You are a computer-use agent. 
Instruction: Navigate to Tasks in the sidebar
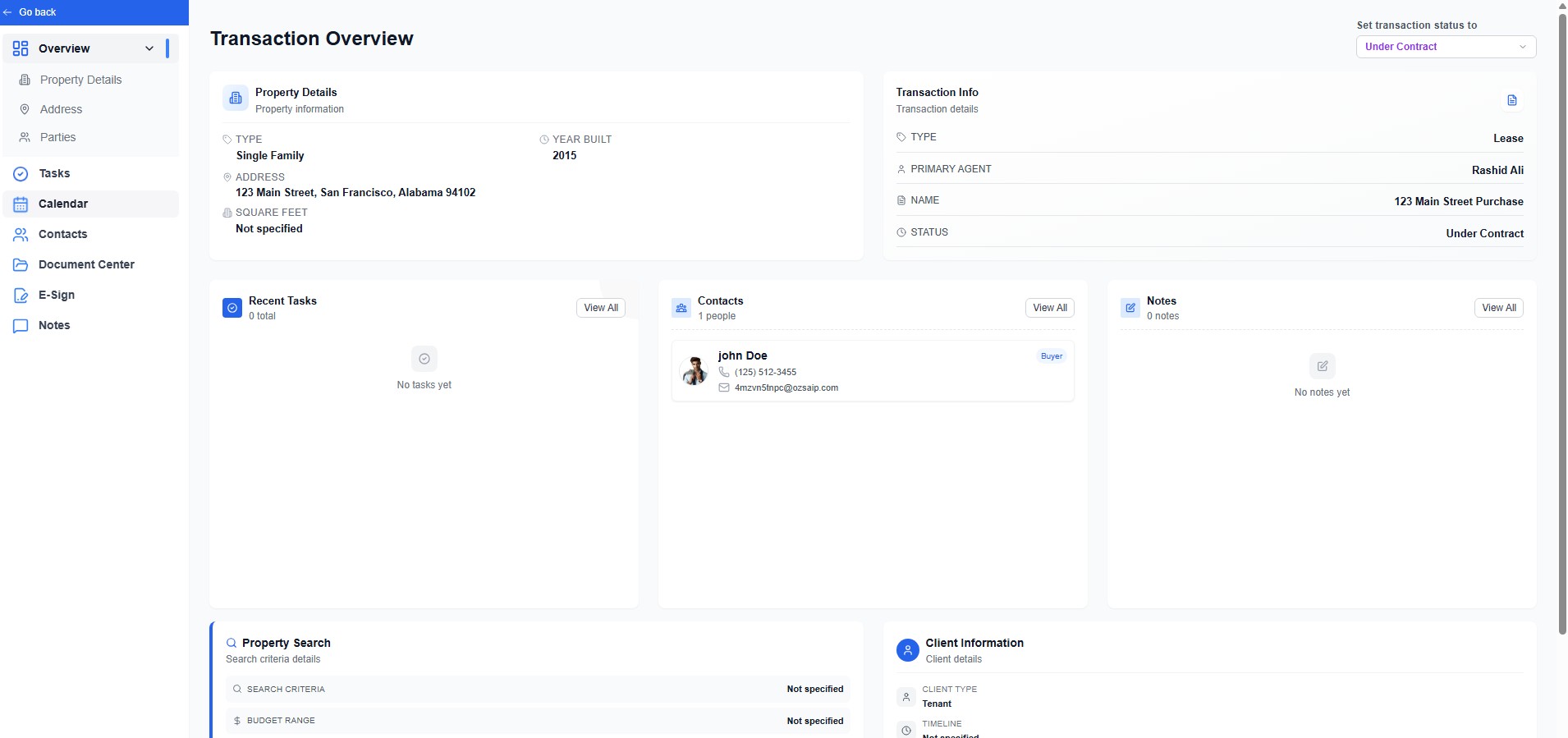(90, 173)
